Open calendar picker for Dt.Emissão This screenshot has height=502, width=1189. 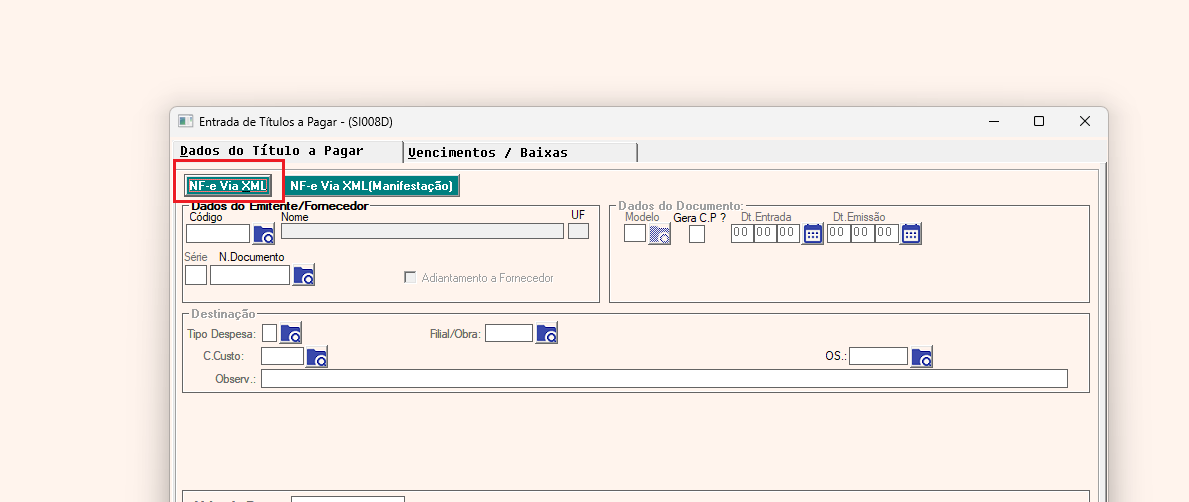pyautogui.click(x=911, y=234)
